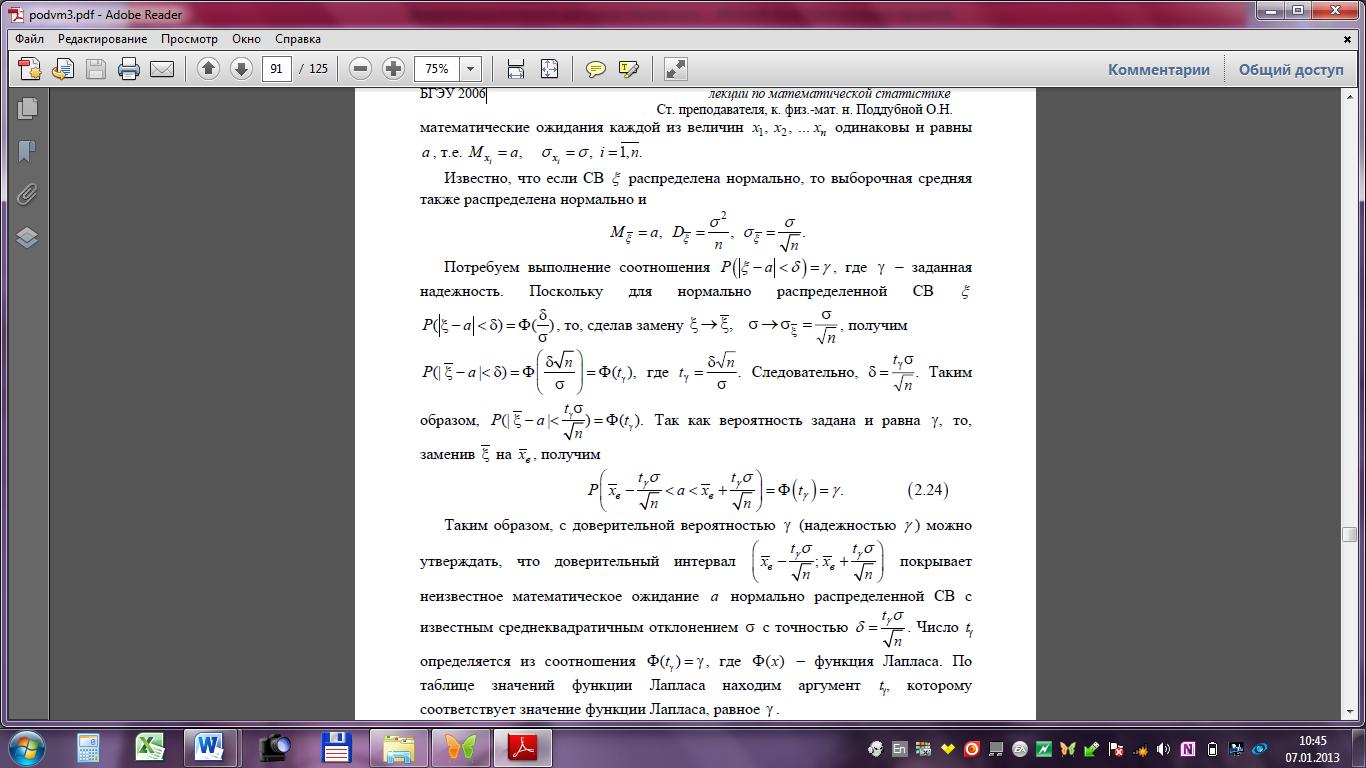Click the equation number (2.24)
The width and height of the screenshot is (1366, 768).
coord(926,491)
